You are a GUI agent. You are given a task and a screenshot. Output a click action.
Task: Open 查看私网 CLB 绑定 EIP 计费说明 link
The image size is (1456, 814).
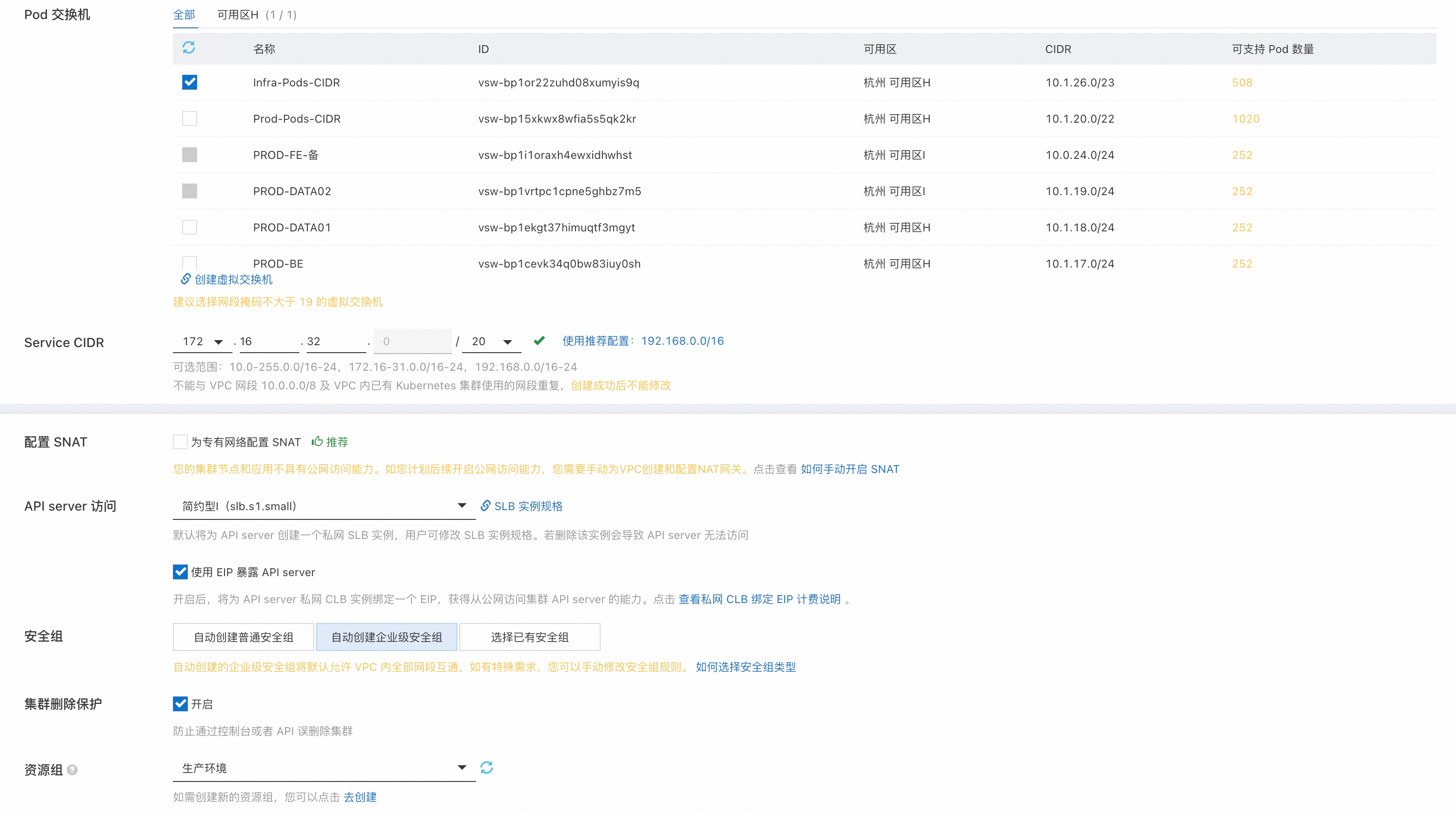[760, 599]
